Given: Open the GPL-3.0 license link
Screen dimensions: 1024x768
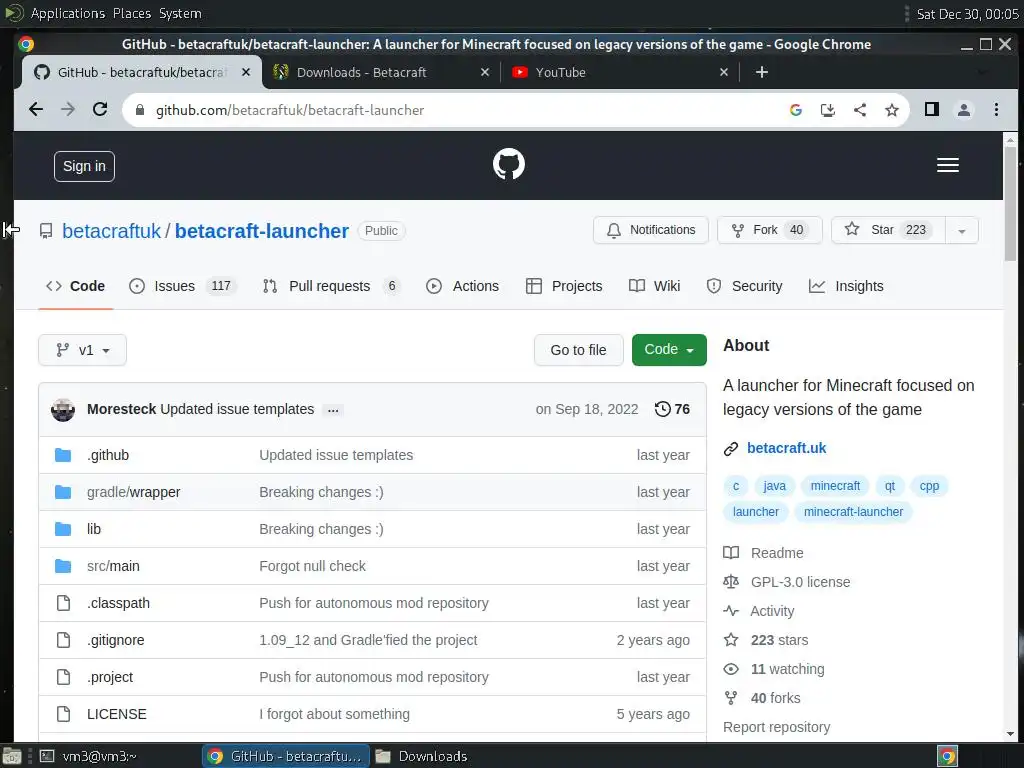Looking at the screenshot, I should coord(800,582).
